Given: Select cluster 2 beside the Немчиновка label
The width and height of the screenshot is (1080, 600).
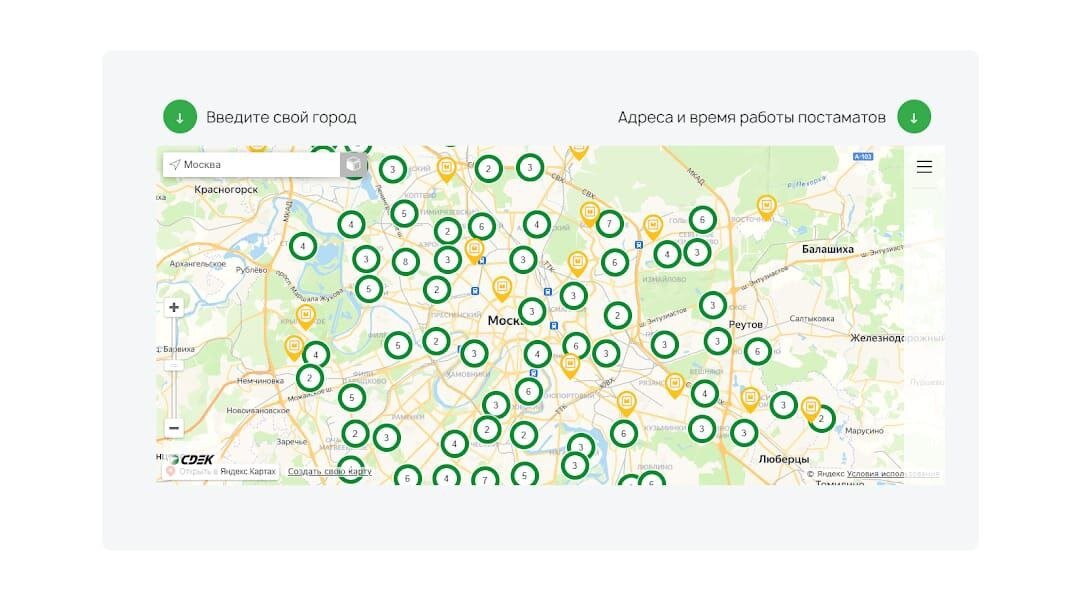Looking at the screenshot, I should pos(310,377).
